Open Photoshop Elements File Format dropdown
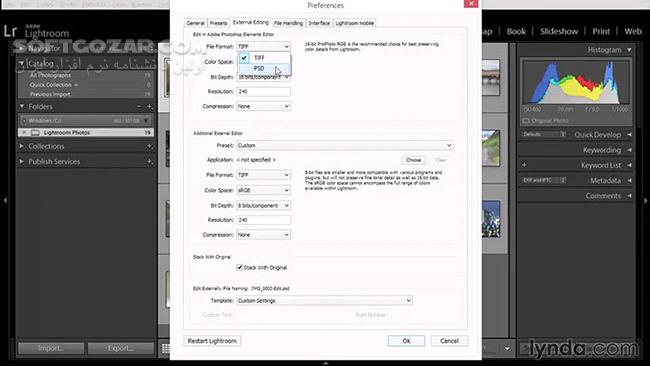 (x=263, y=46)
